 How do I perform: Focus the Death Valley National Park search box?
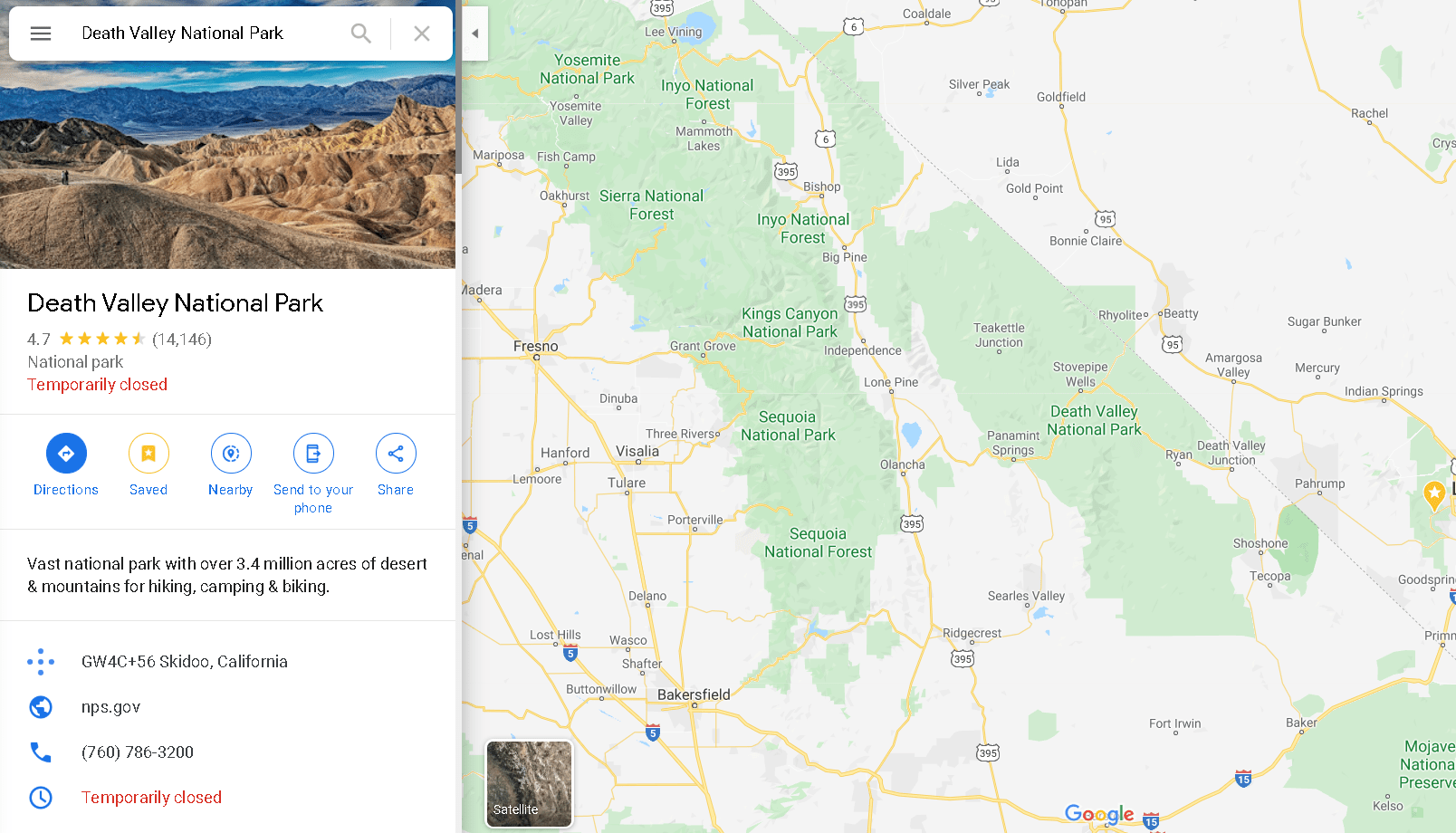[208, 34]
